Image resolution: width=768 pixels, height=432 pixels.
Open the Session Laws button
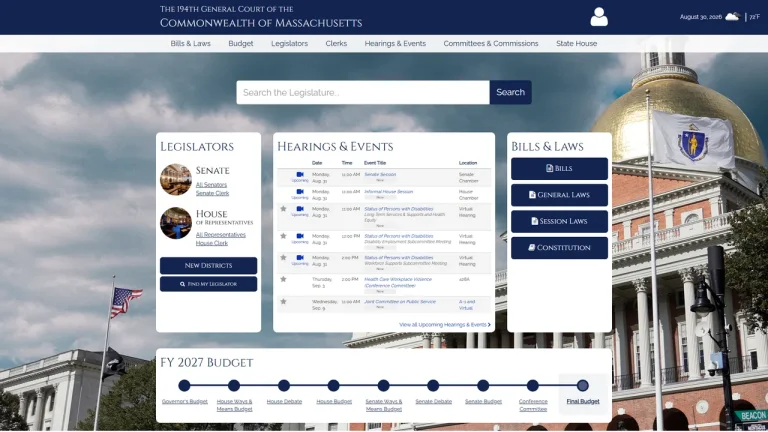coord(559,221)
